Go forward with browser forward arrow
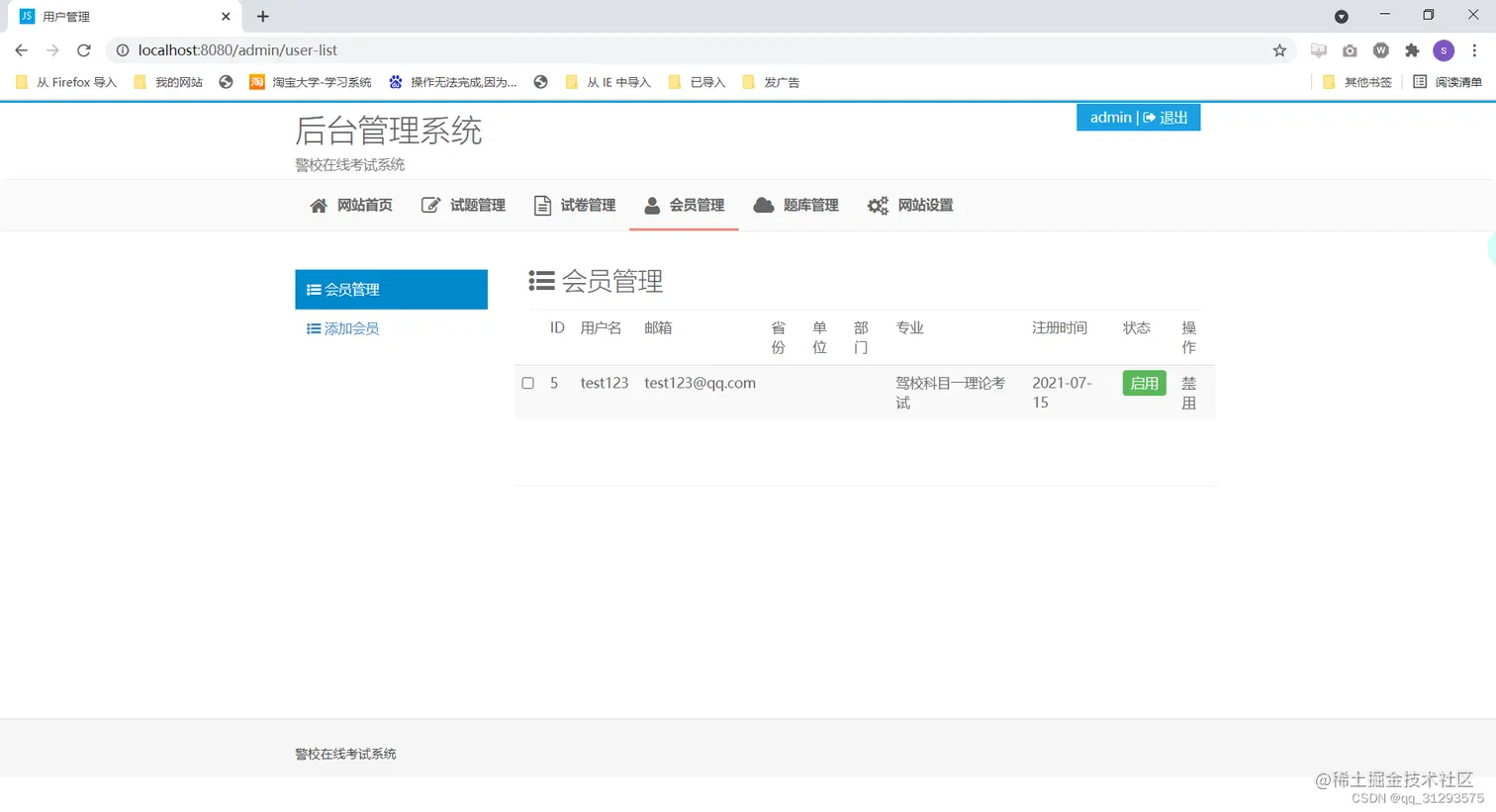The height and width of the screenshot is (812, 1496). [x=52, y=50]
